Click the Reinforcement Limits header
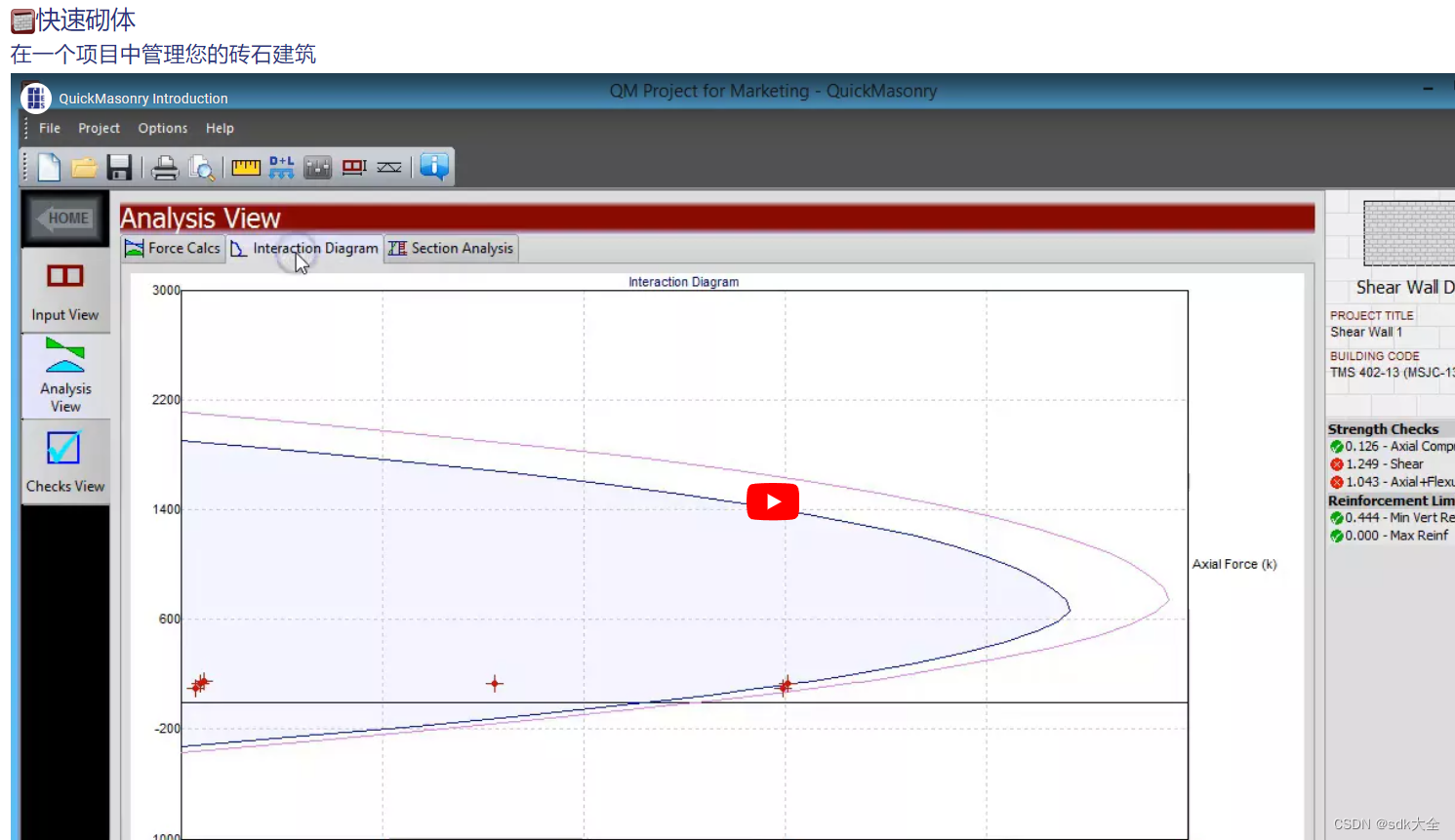Image resolution: width=1455 pixels, height=840 pixels. coord(1391,500)
